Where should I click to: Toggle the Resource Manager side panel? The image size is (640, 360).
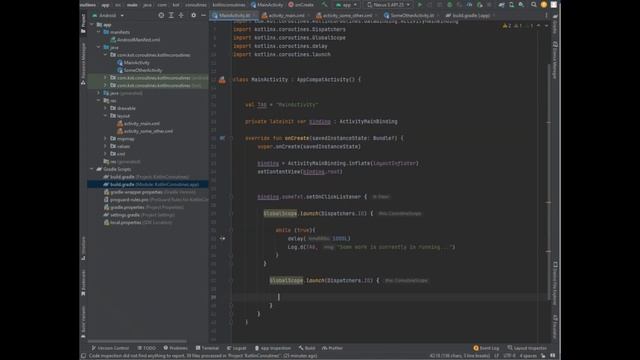point(83,63)
